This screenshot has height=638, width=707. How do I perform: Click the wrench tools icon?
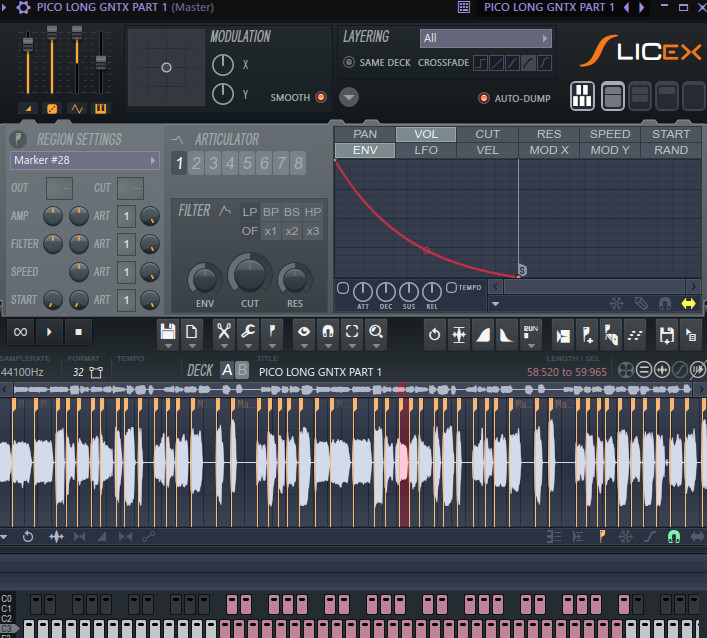point(248,331)
